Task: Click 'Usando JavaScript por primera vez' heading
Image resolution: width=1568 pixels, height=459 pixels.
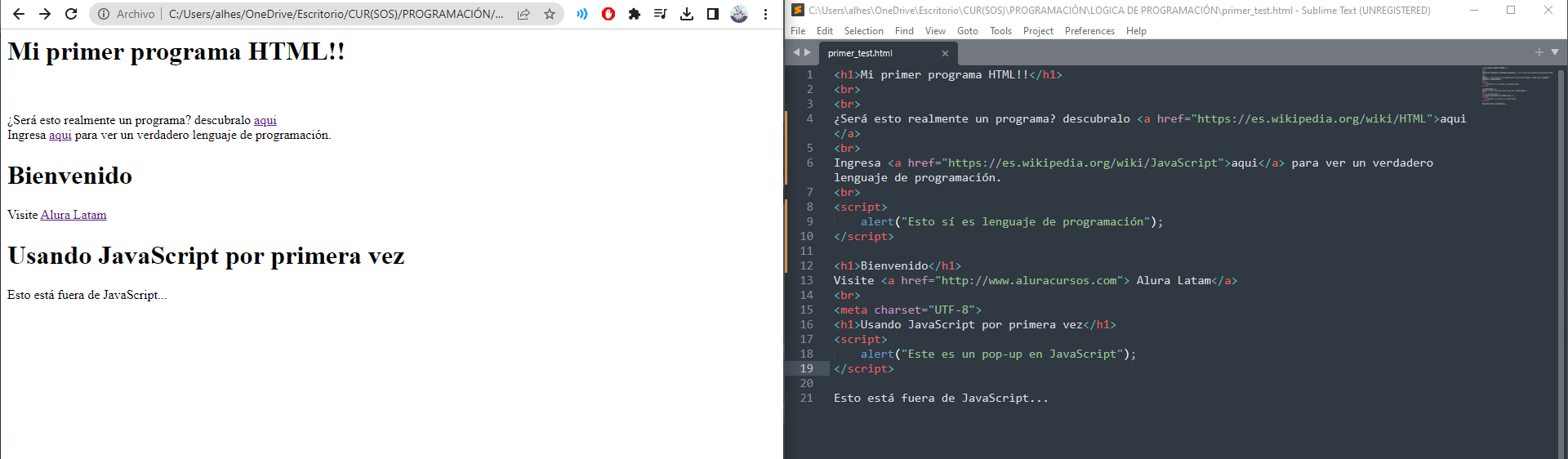Action: pyautogui.click(x=206, y=256)
